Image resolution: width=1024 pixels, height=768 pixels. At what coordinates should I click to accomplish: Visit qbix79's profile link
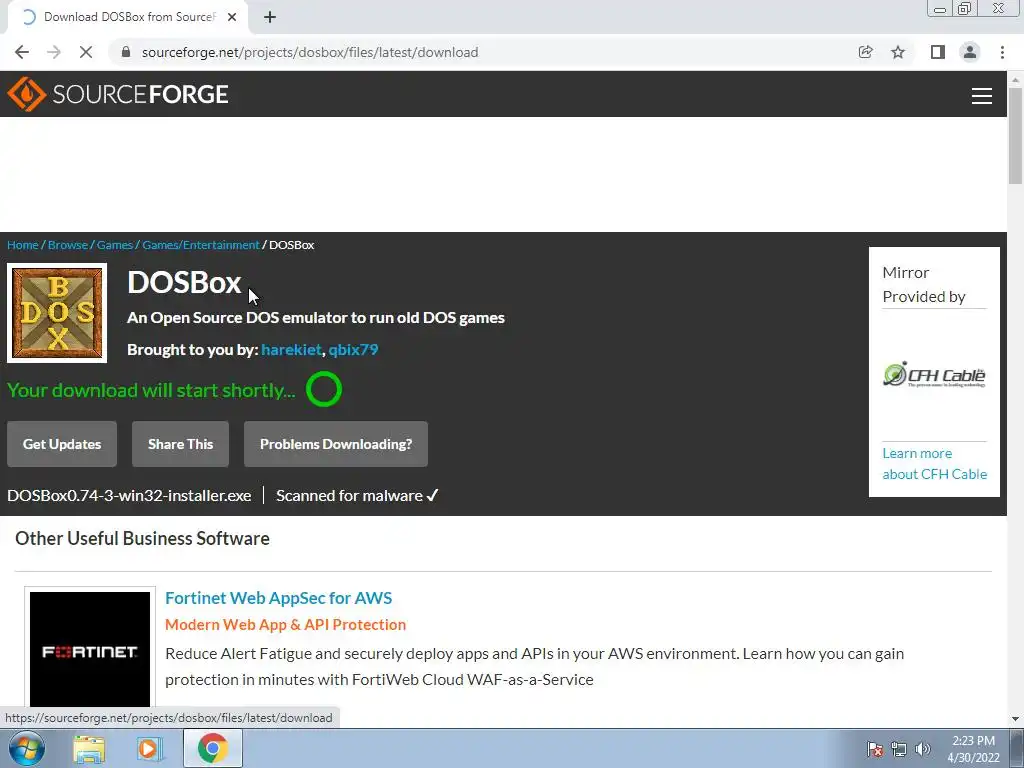(x=353, y=349)
